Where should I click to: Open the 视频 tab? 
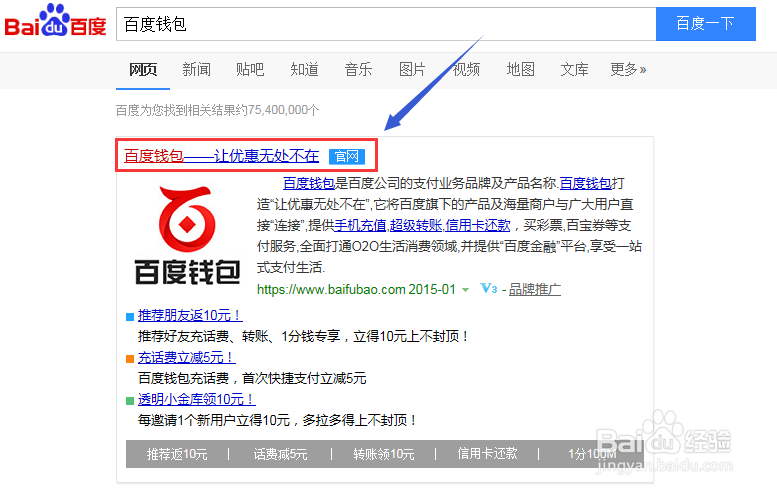pos(466,69)
